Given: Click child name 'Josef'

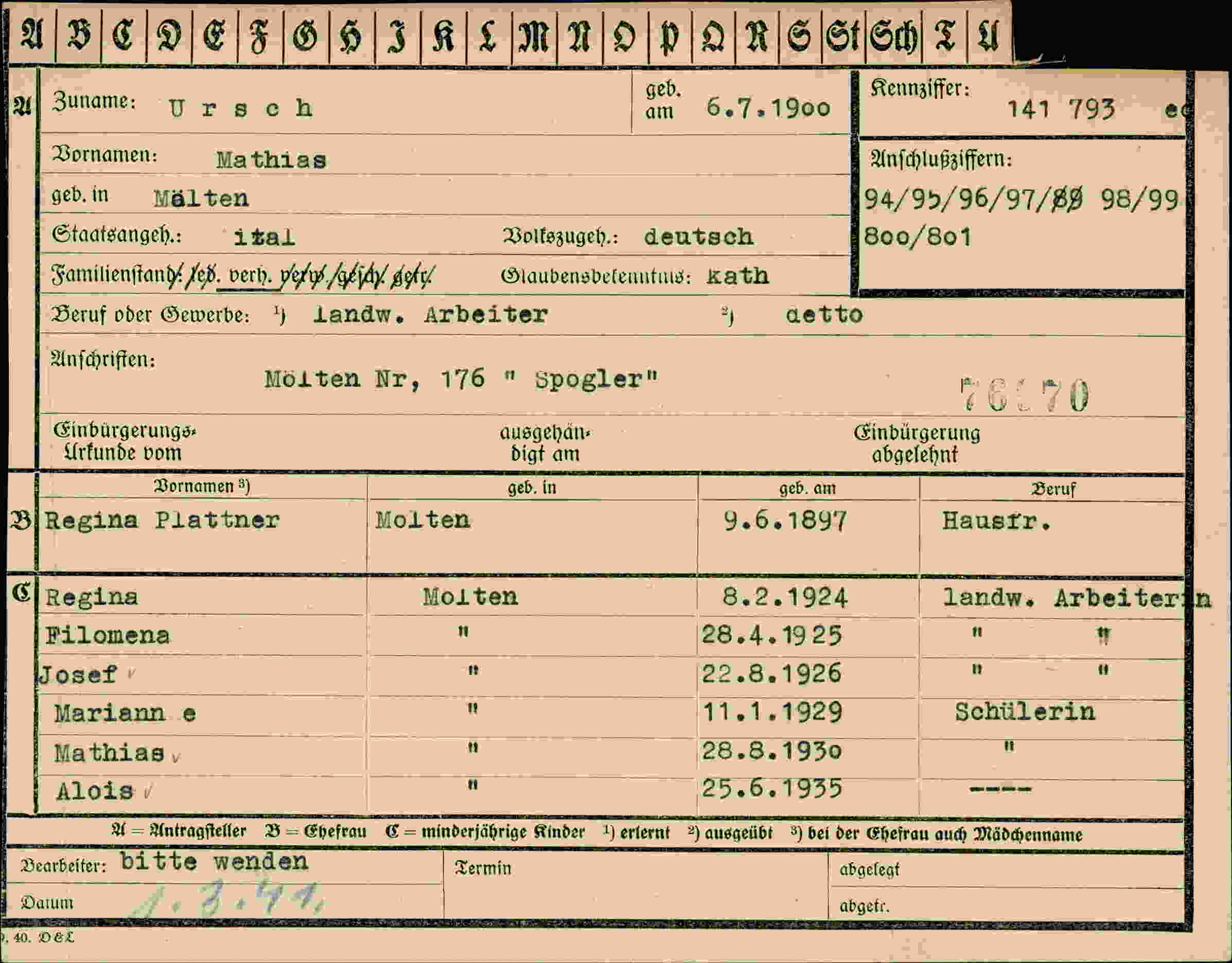Looking at the screenshot, I should point(78,674).
